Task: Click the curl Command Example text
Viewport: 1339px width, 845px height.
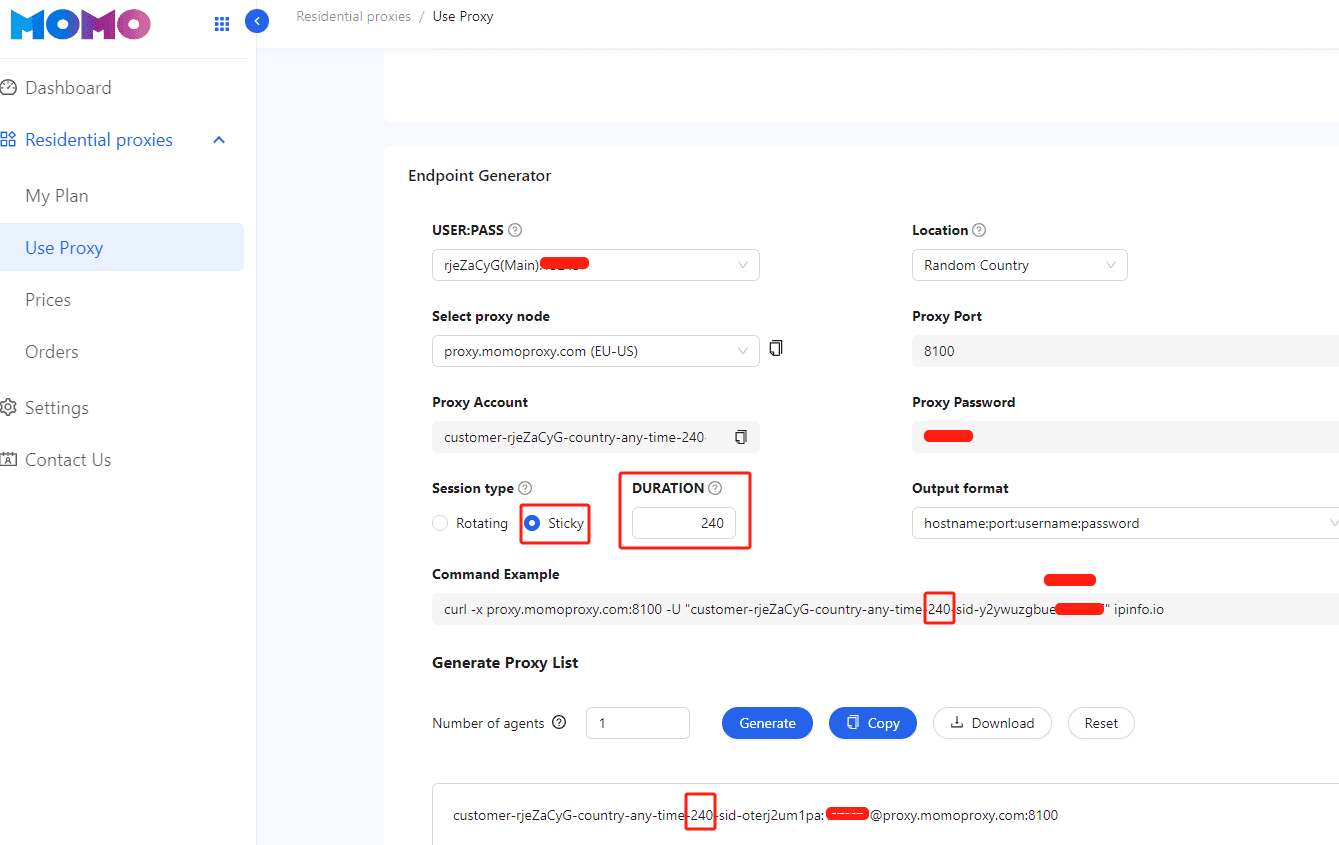Action: (x=803, y=609)
